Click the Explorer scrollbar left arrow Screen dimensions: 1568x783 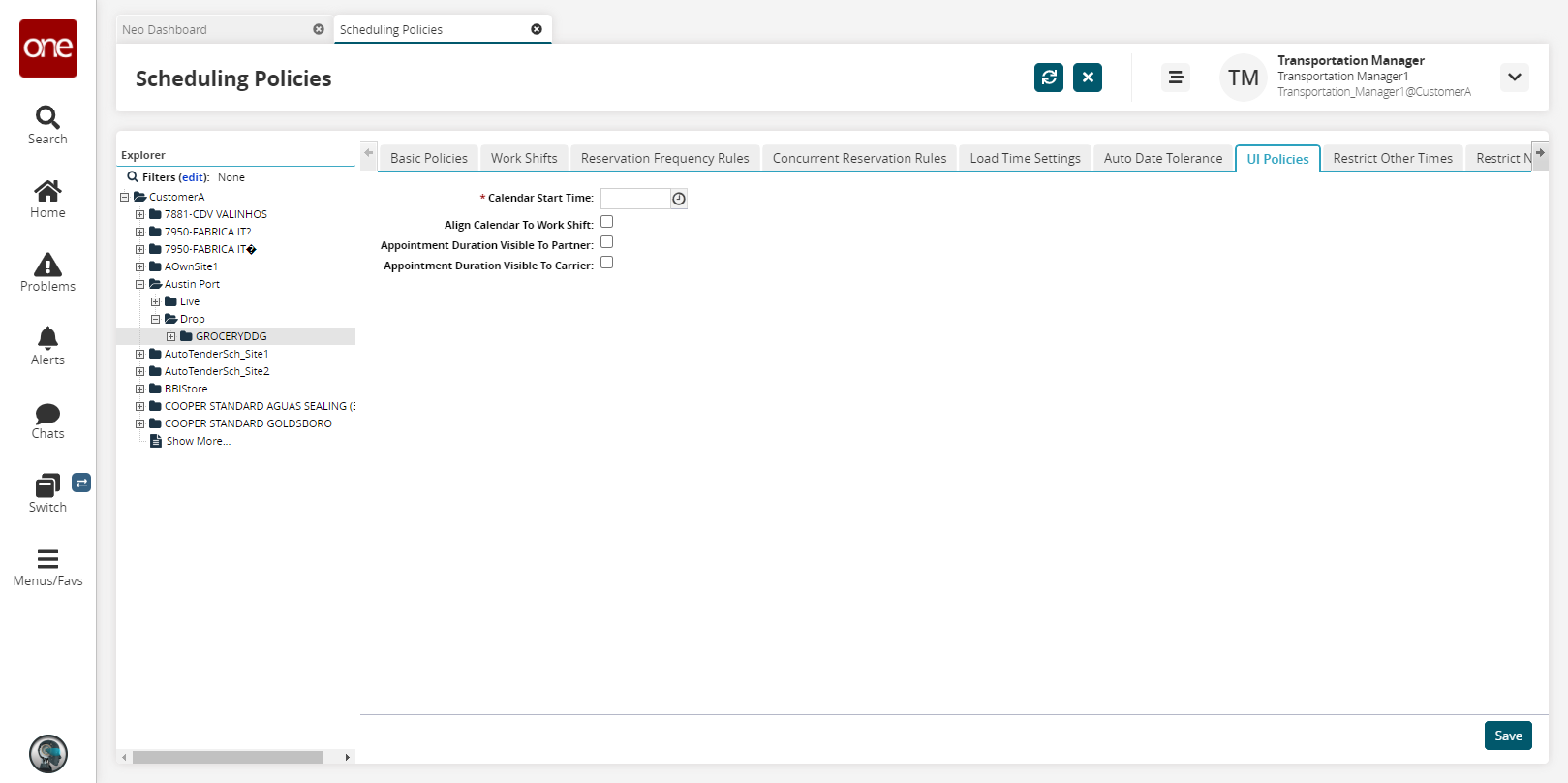point(124,757)
